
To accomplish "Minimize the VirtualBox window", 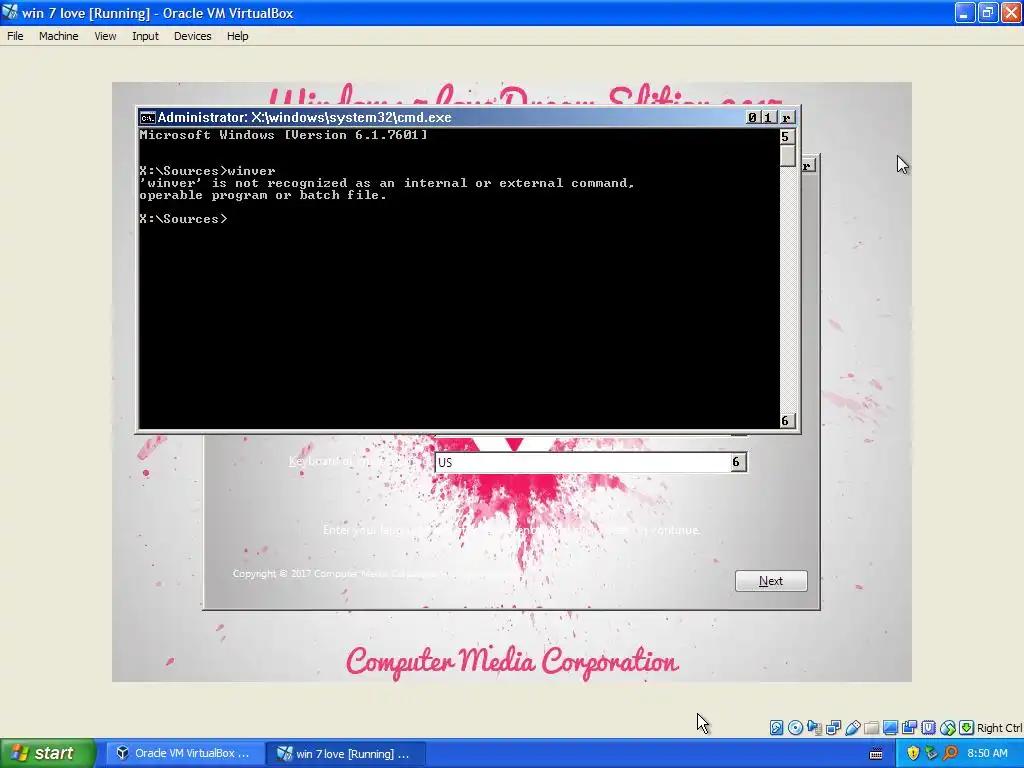I will (x=965, y=12).
